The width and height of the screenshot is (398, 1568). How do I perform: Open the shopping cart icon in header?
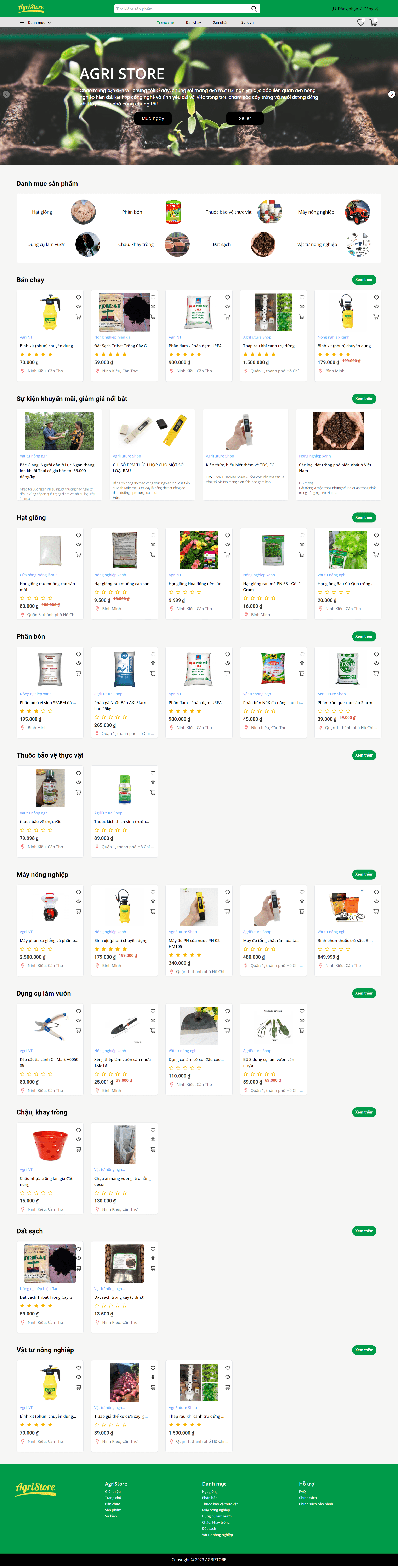(373, 23)
